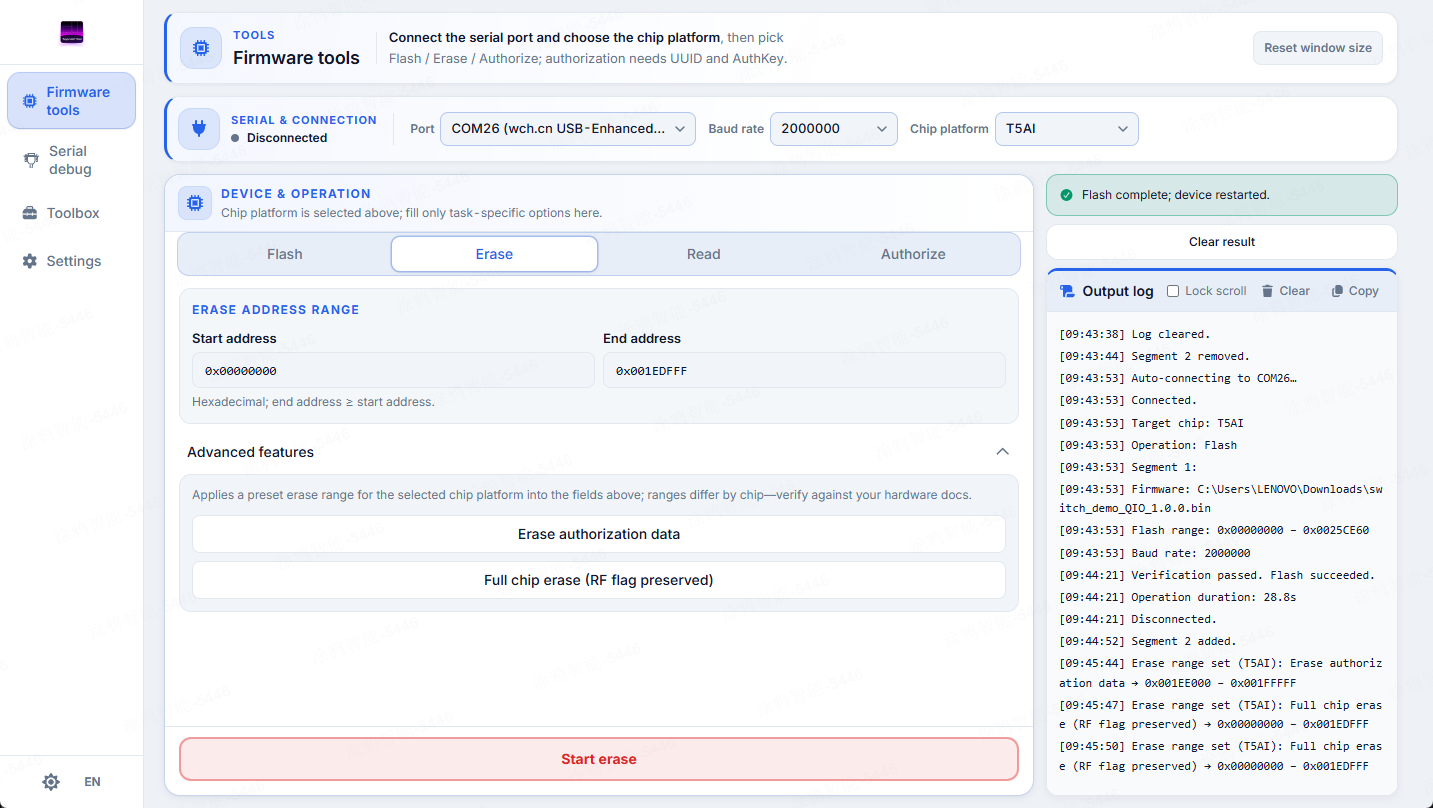The width and height of the screenshot is (1433, 808).
Task: Click the Firmware tools chip icon in sidebar
Action: coord(29,101)
